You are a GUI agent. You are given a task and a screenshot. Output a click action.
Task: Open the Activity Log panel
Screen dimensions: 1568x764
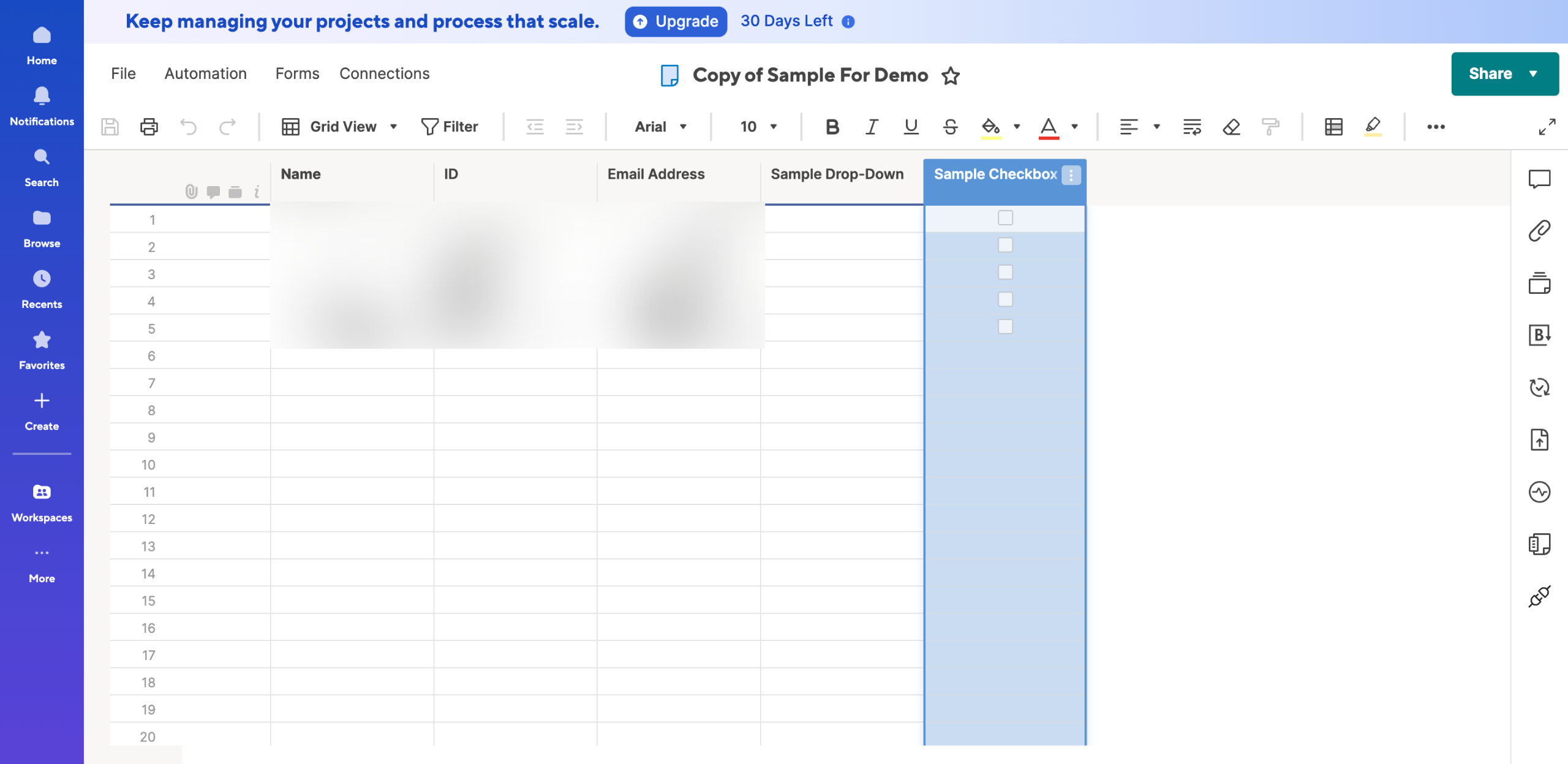(1540, 492)
